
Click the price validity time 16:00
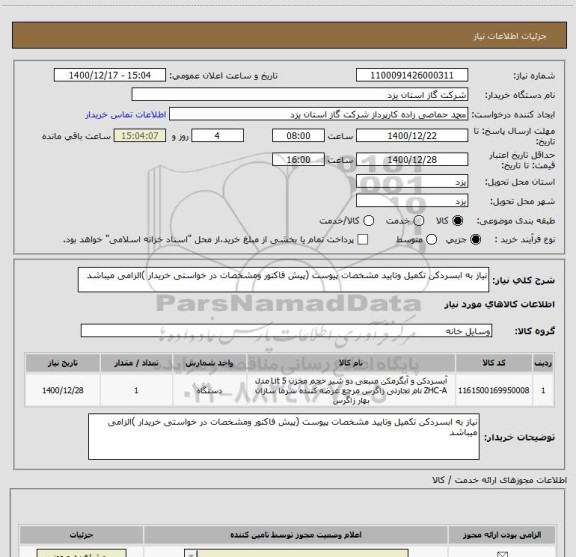298,159
